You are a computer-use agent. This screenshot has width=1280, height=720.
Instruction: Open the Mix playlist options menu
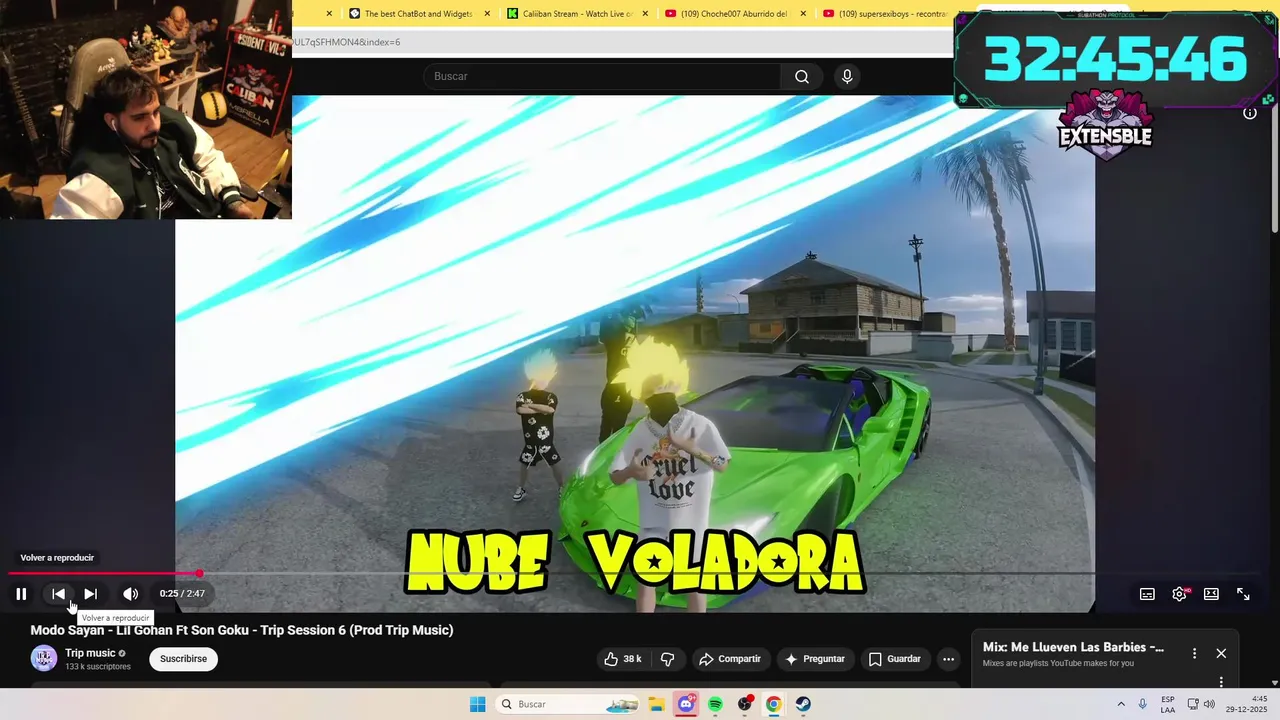pyautogui.click(x=1194, y=653)
